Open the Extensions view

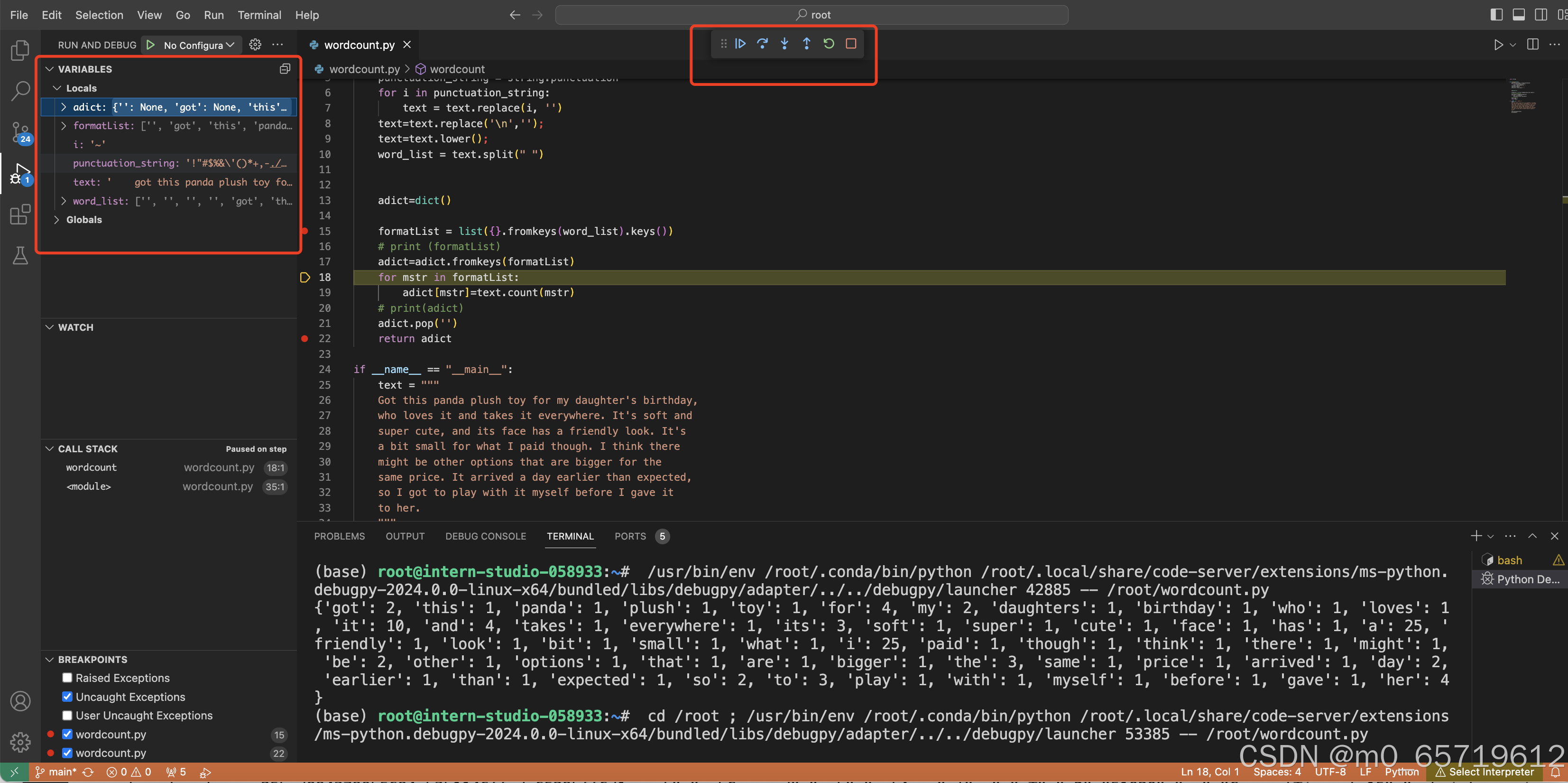point(20,214)
